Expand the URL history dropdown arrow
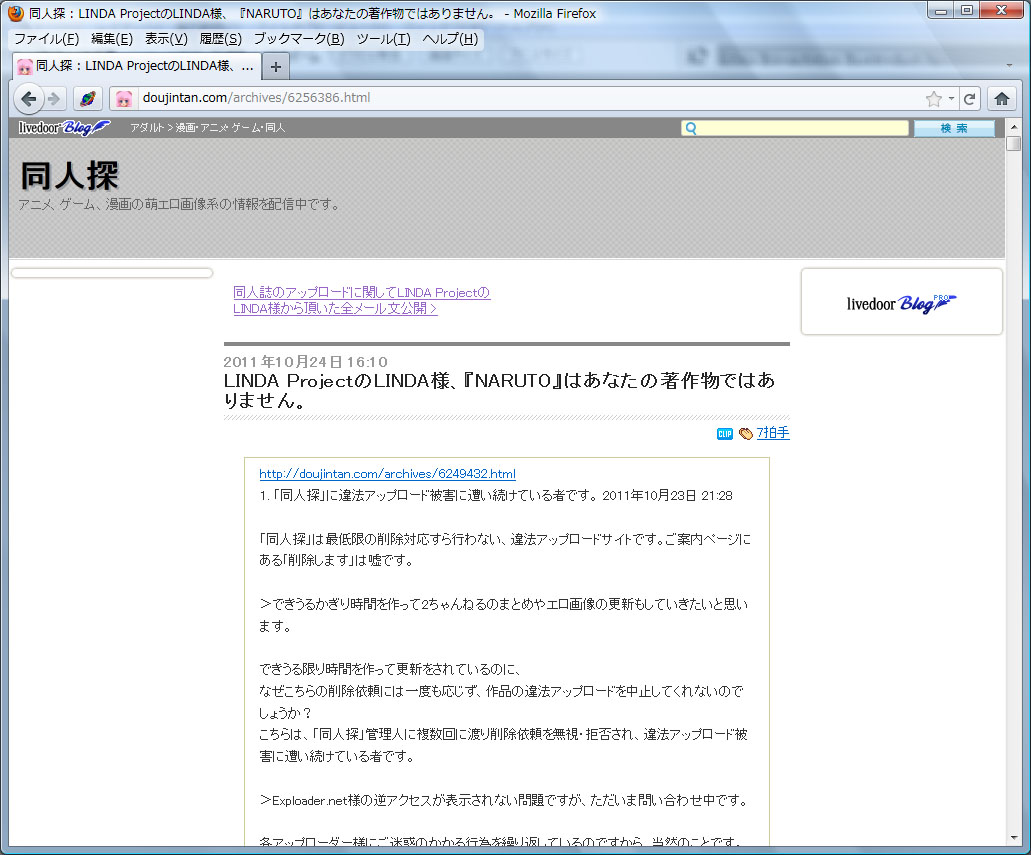The image size is (1031, 855). [x=951, y=99]
